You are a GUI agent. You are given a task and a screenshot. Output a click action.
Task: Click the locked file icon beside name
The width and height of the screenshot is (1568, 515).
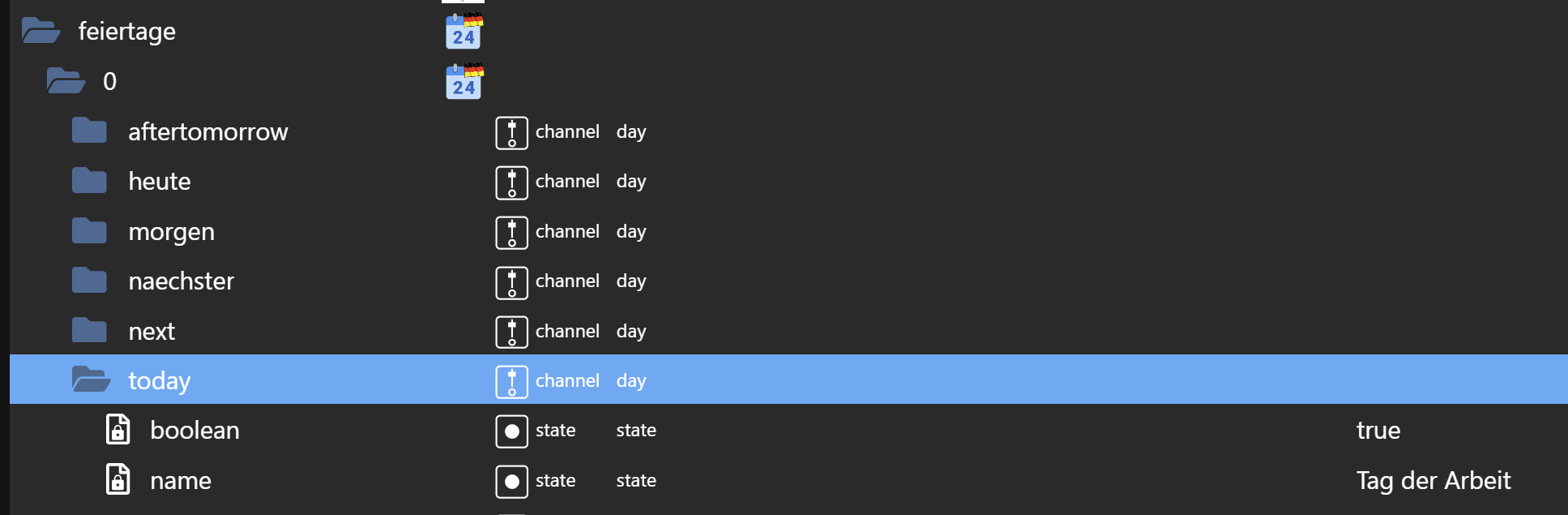coord(118,480)
